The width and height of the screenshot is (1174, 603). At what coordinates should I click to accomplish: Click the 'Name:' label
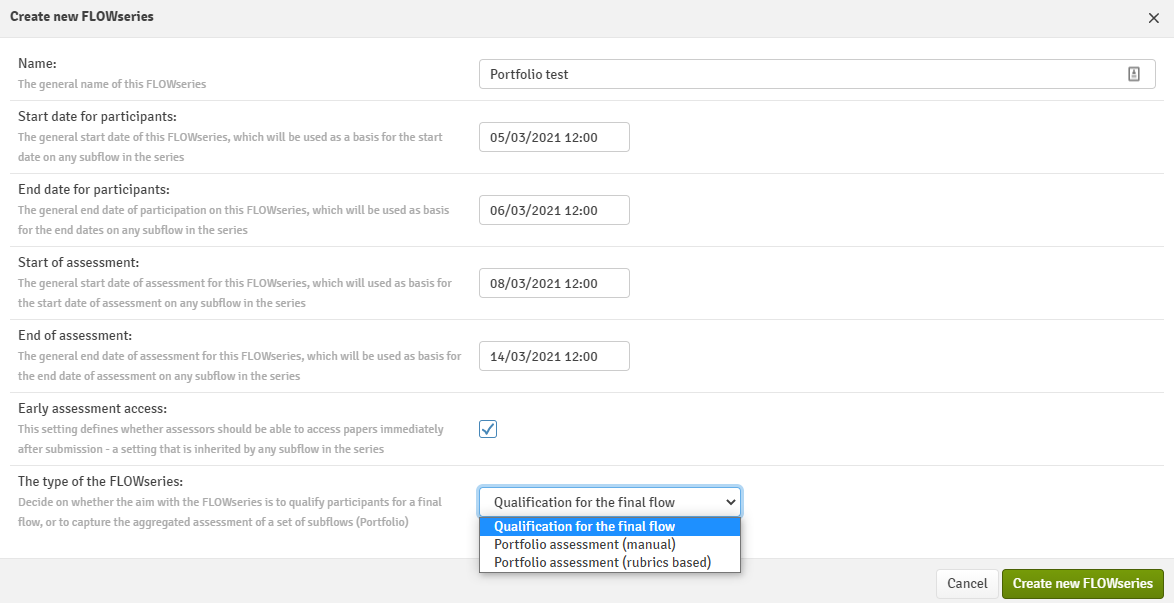pos(37,64)
